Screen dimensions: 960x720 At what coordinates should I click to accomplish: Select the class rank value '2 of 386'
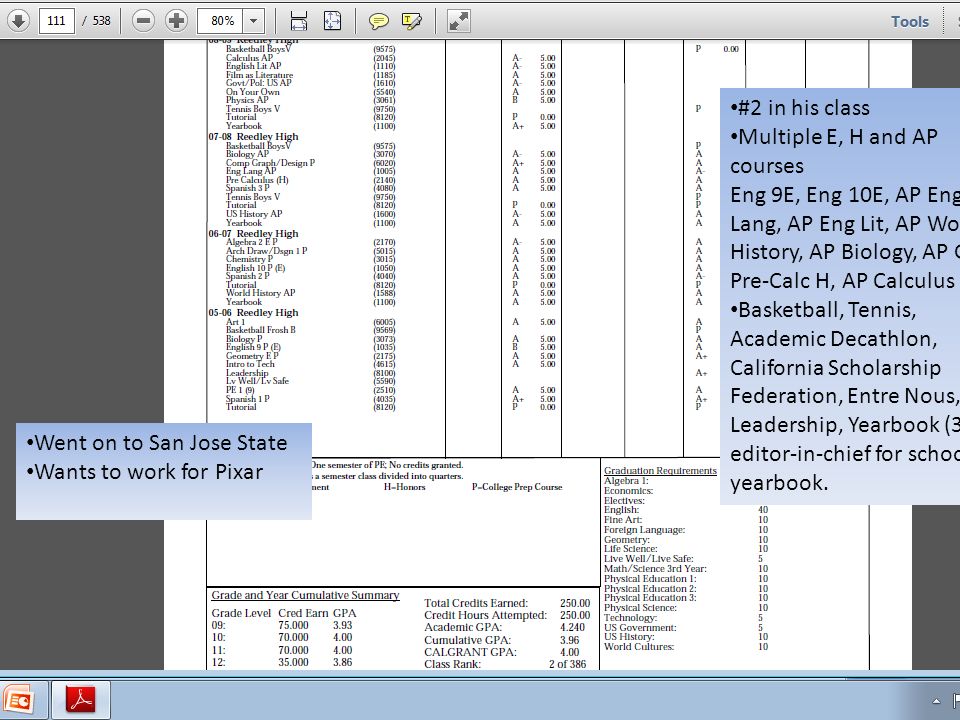click(x=567, y=664)
